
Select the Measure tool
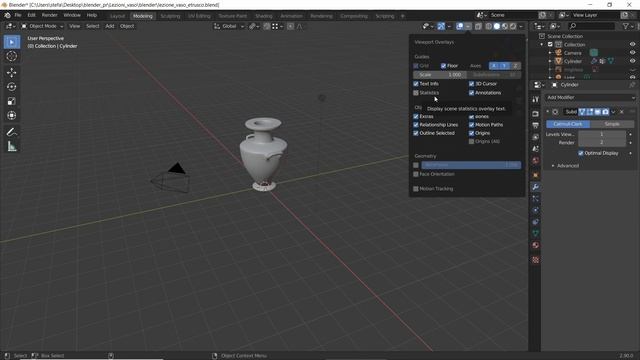point(12,146)
